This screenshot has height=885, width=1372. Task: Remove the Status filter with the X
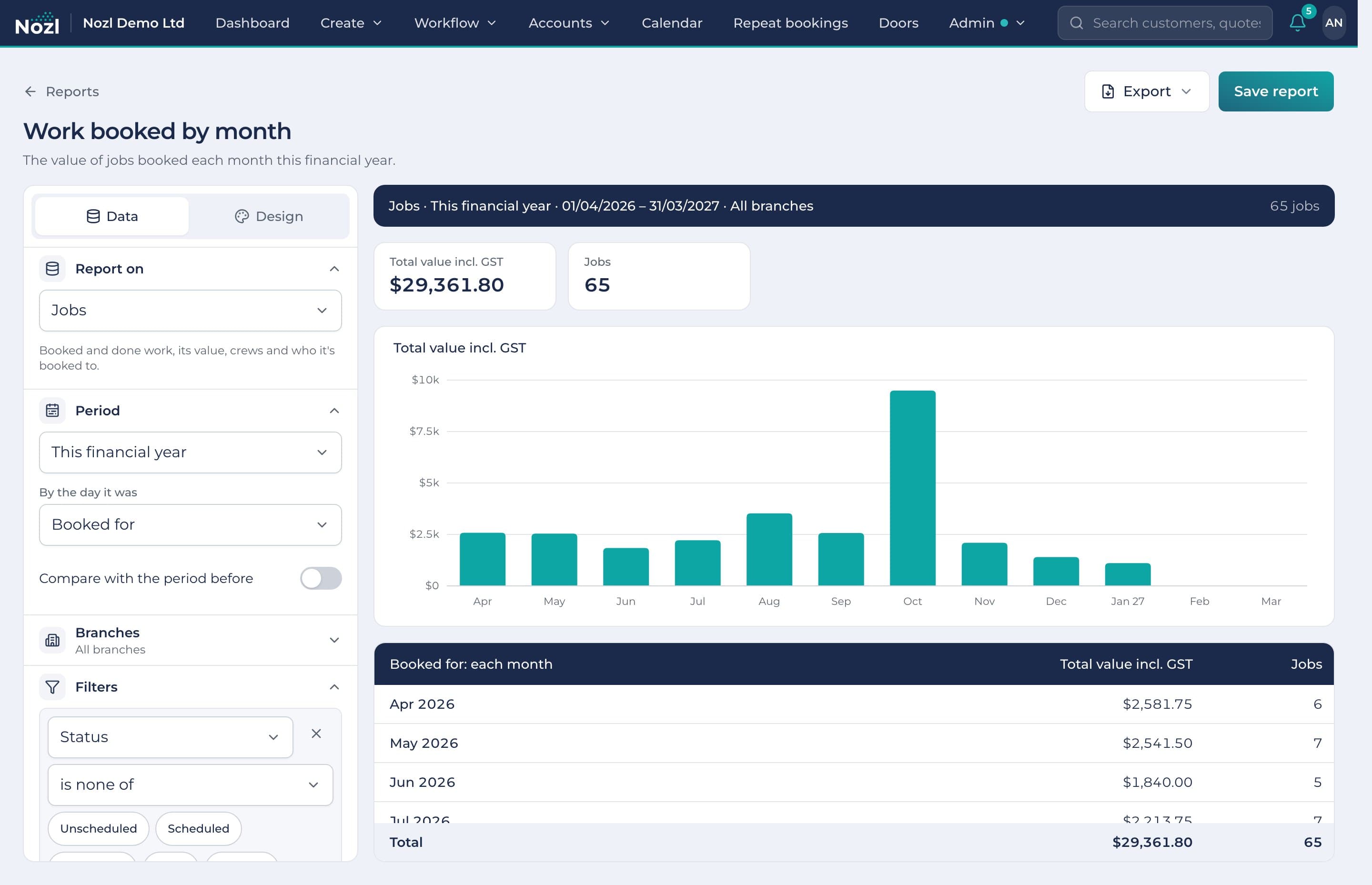[316, 733]
